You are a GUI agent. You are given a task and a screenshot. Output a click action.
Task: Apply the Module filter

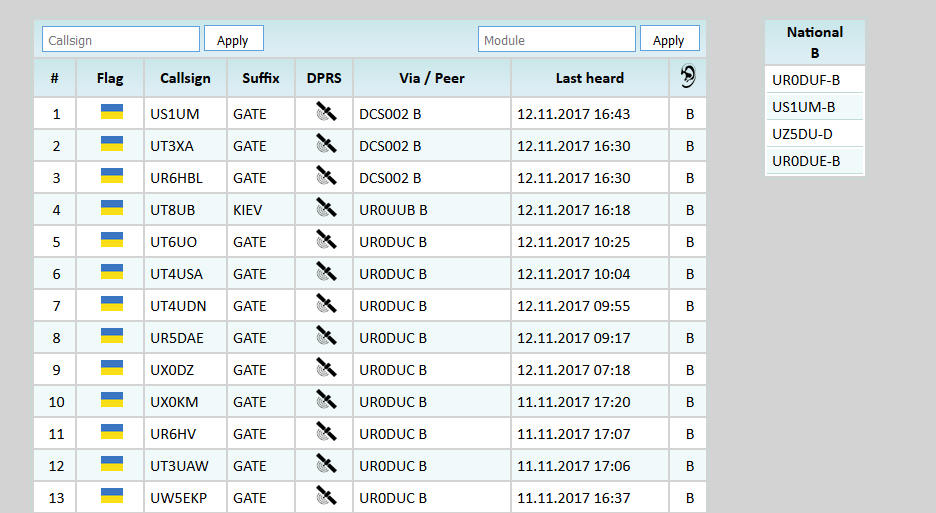point(669,40)
